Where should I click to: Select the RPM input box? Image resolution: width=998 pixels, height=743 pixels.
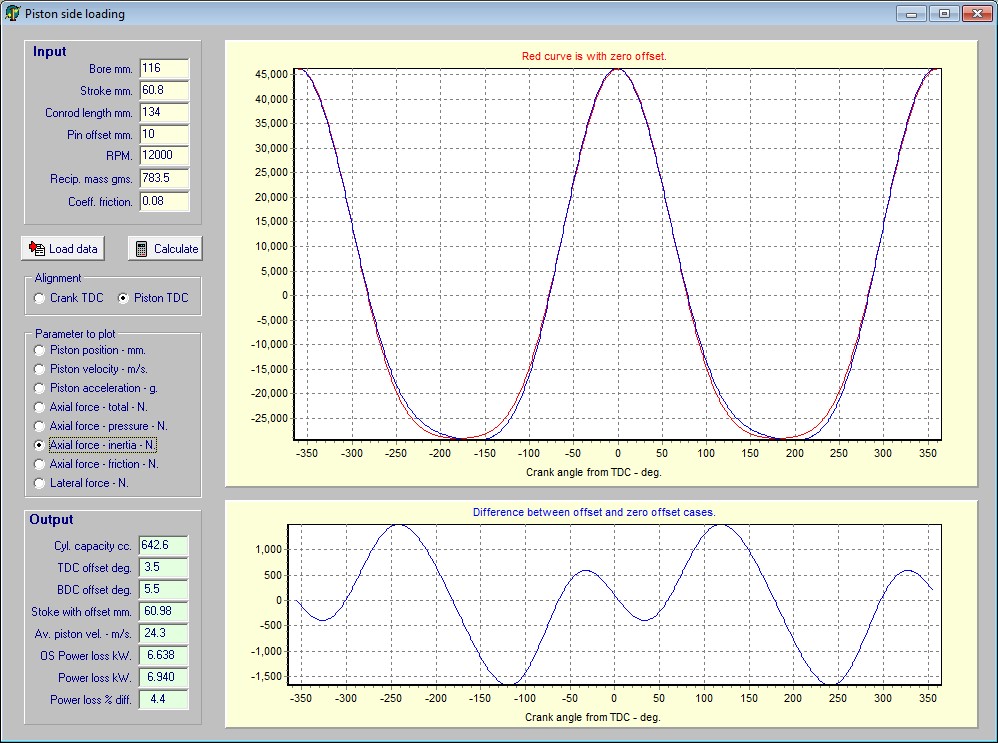click(x=164, y=157)
